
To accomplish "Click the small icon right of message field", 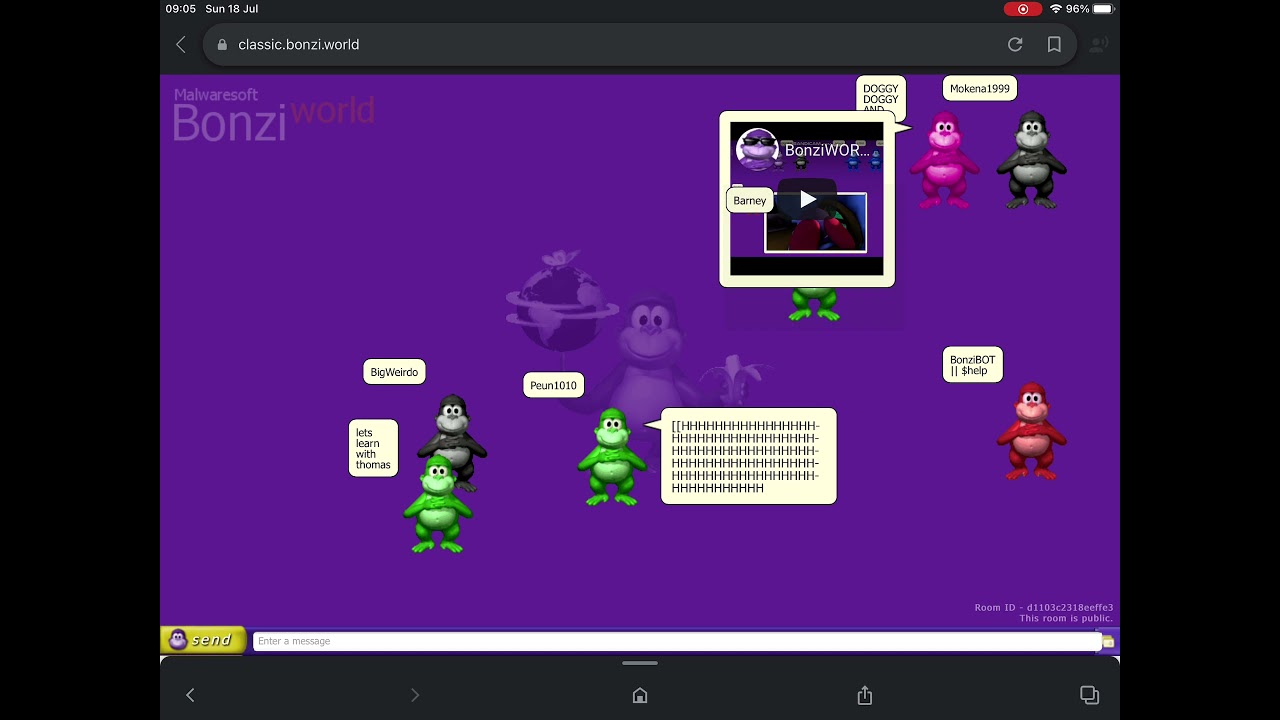I will click(1108, 641).
